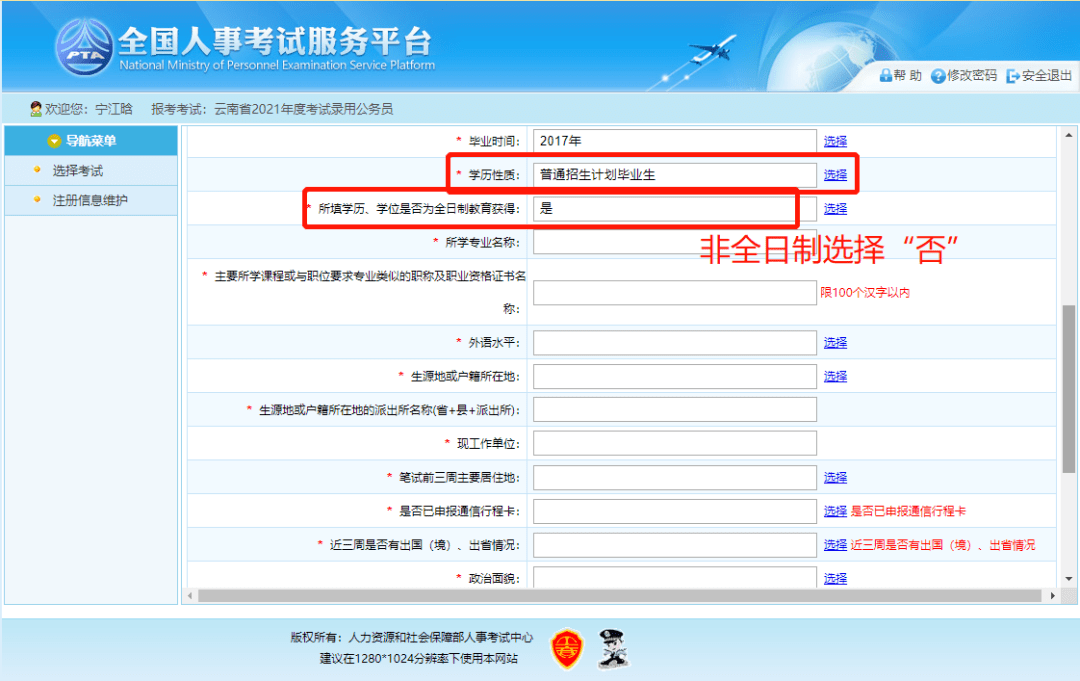Image resolution: width=1080 pixels, height=681 pixels.
Task: Focus the 现工作单位 text box
Action: [x=675, y=443]
